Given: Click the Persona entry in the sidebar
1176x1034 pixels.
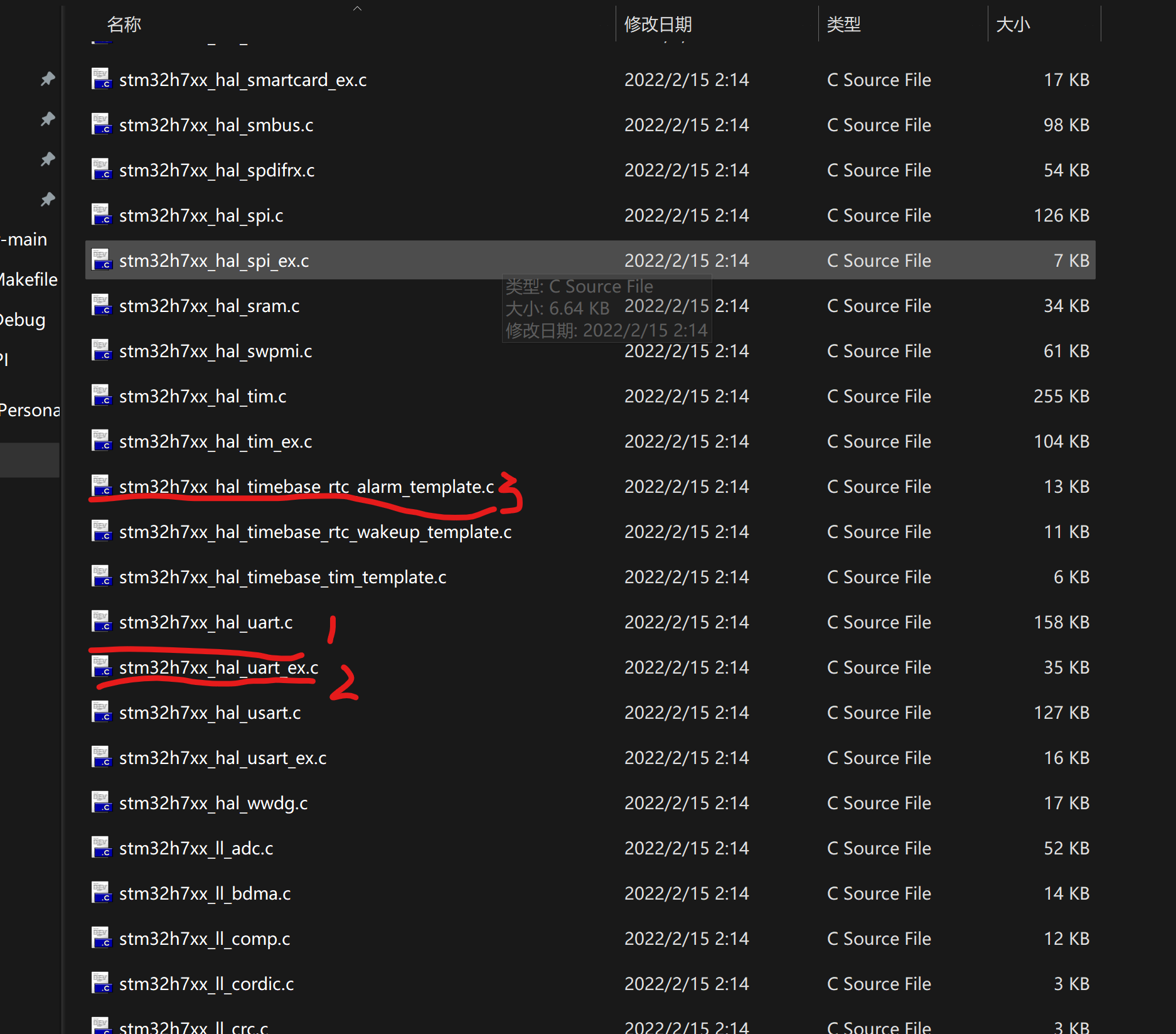Looking at the screenshot, I should (x=29, y=409).
